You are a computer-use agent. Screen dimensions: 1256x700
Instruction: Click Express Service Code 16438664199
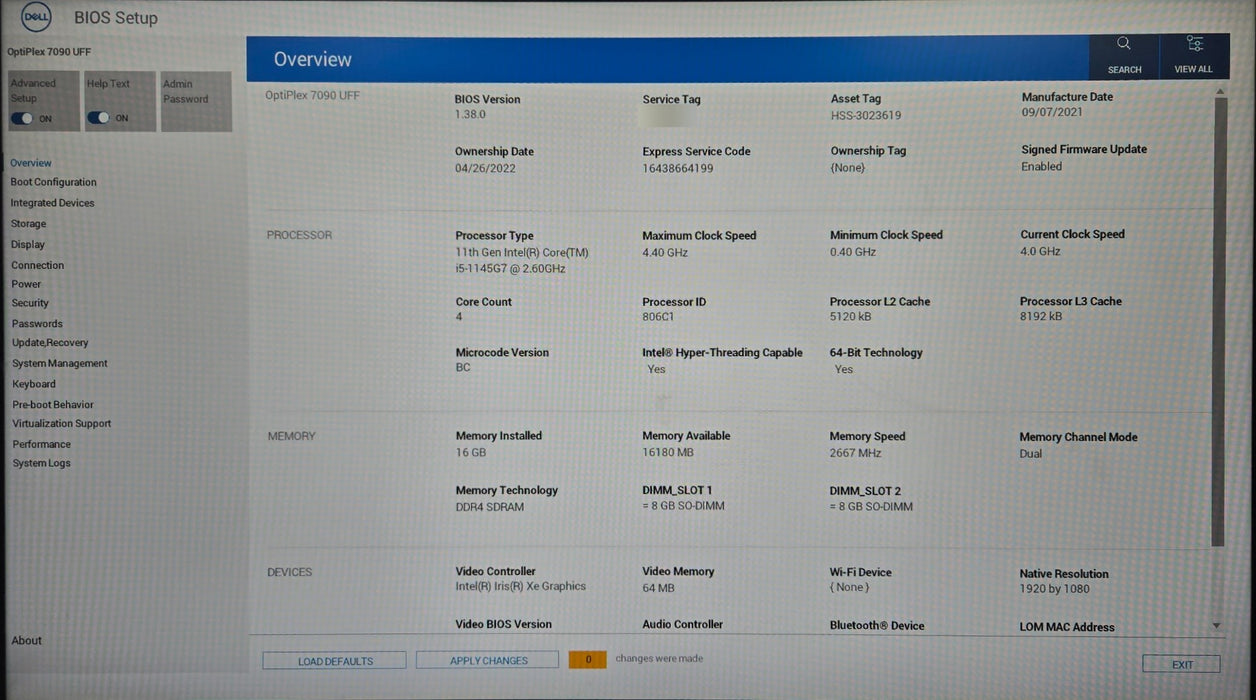[x=678, y=168]
